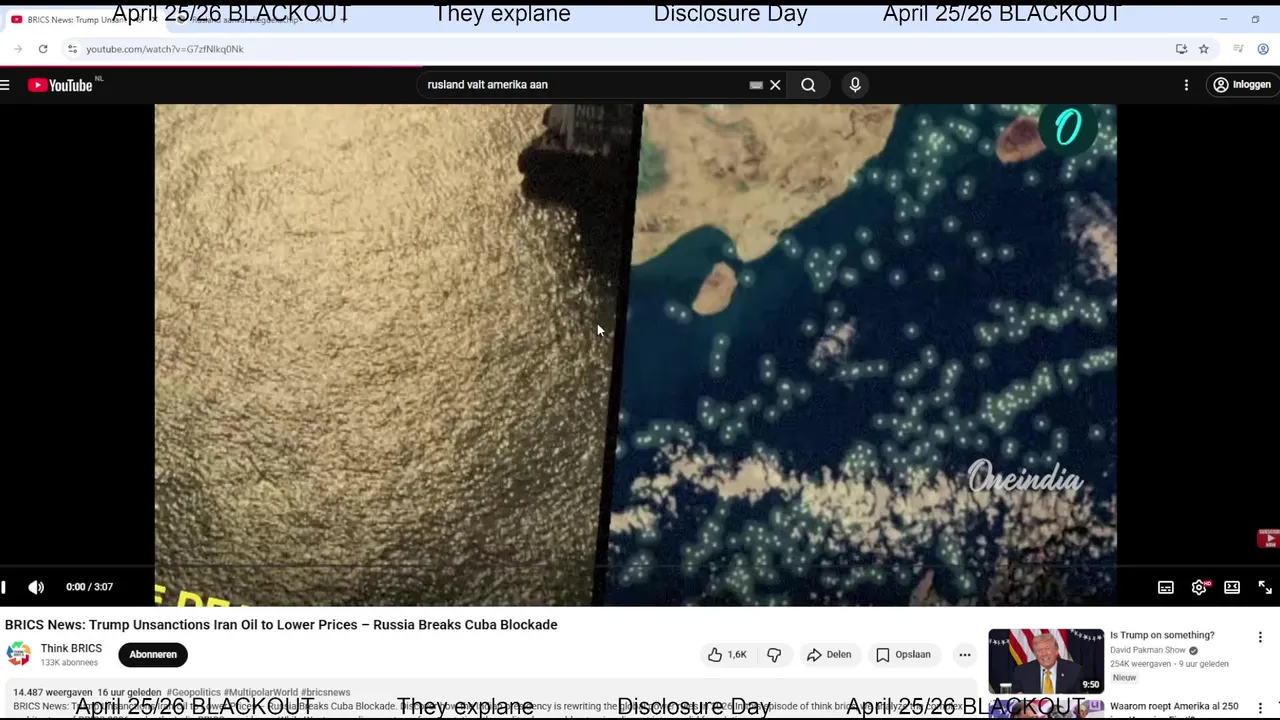Enter full screen on the video
Screen dimensions: 1280x720
pyautogui.click(x=1265, y=587)
